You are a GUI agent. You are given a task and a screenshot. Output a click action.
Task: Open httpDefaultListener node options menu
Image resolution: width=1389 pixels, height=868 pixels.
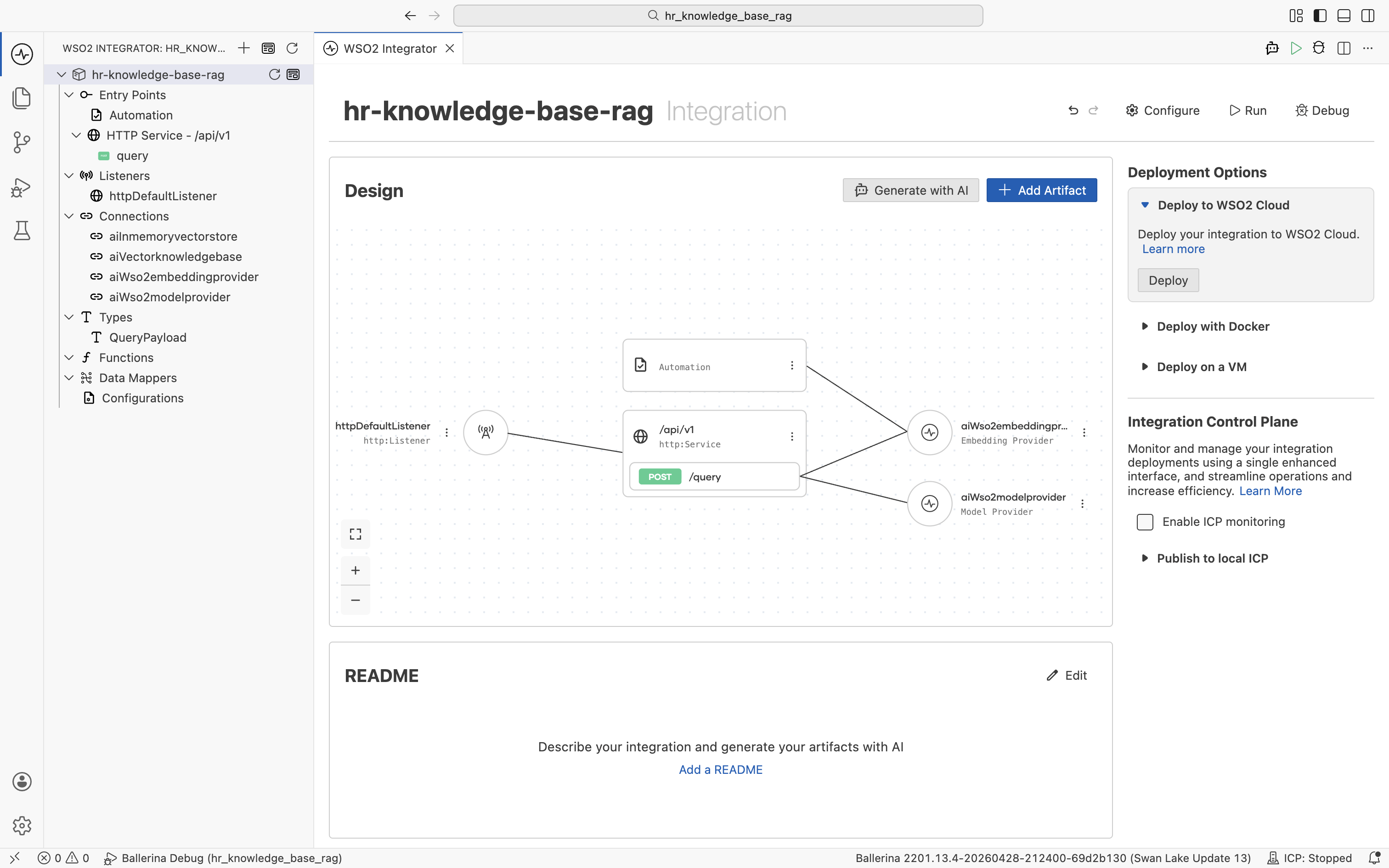click(x=446, y=432)
